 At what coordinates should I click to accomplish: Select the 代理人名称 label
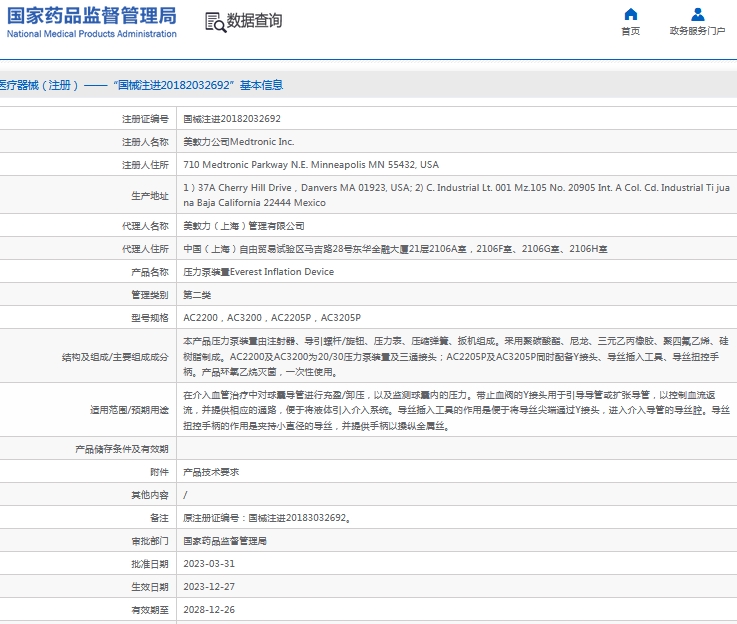pyautogui.click(x=145, y=226)
